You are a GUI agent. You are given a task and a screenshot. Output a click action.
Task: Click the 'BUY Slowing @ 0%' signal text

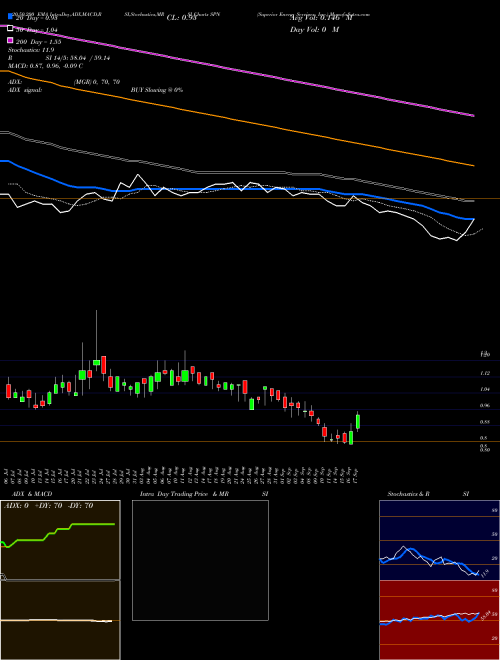click(157, 90)
